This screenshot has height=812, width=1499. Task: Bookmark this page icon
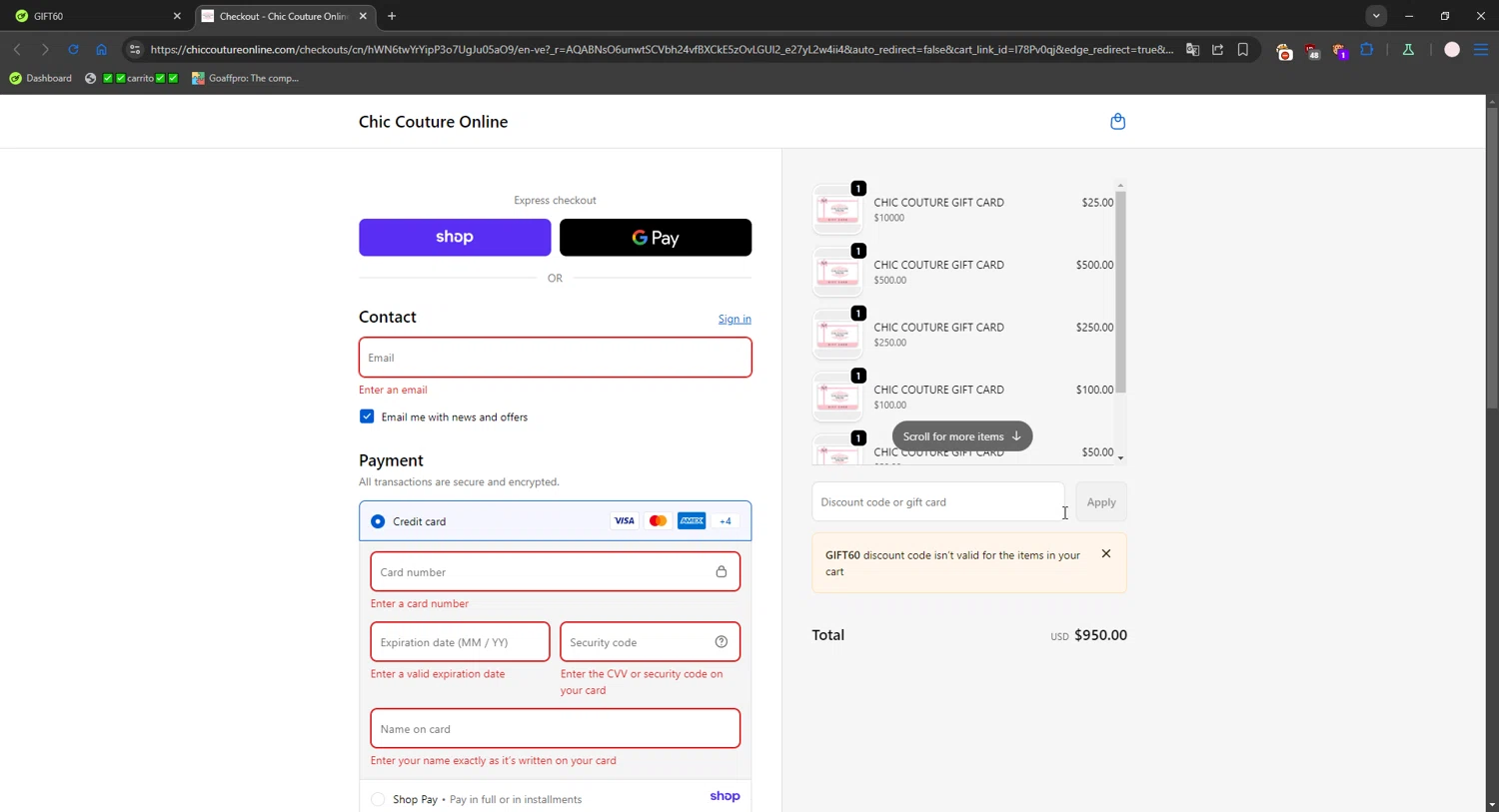click(x=1243, y=49)
